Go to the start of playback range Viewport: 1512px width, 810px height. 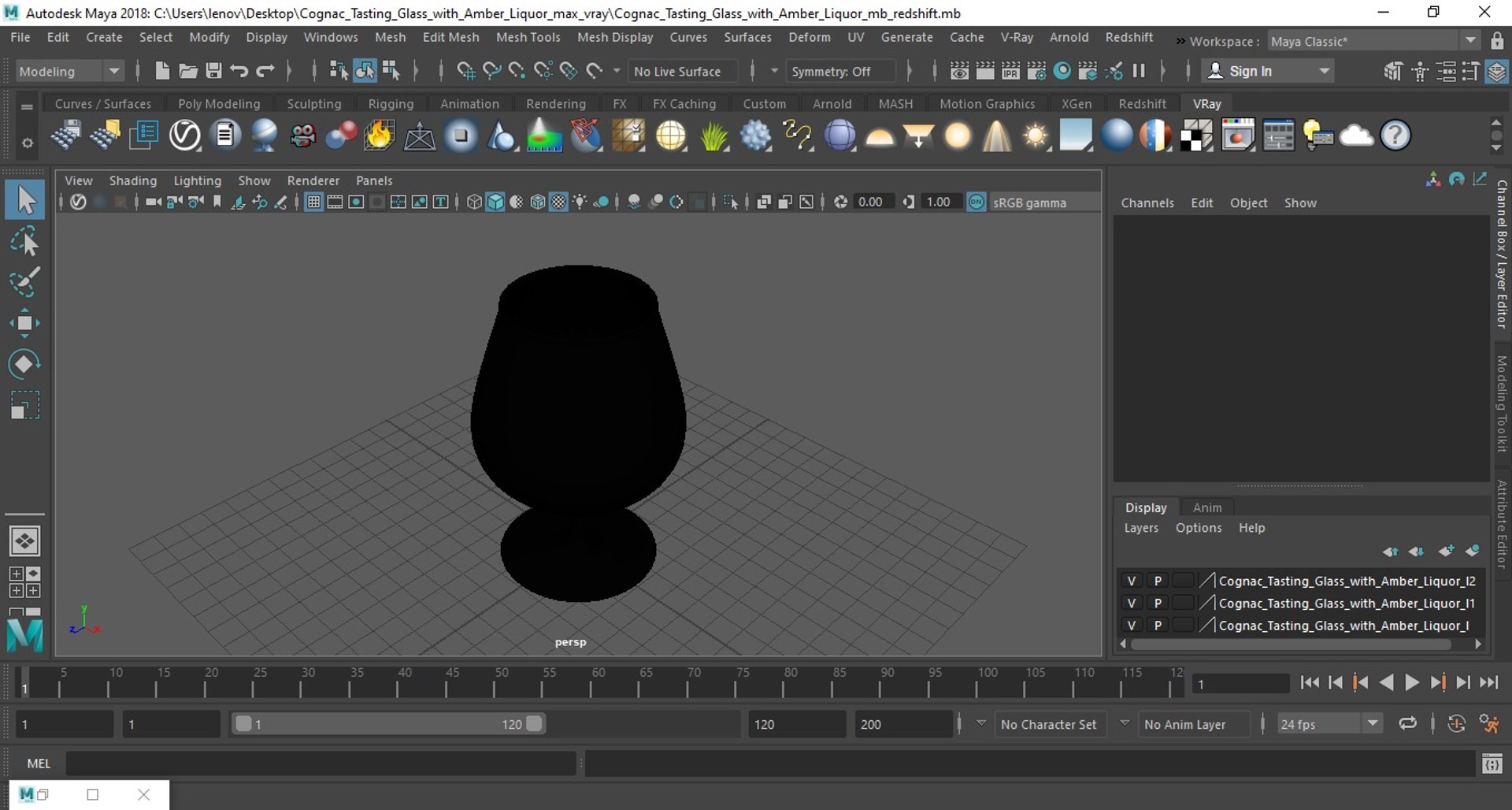coord(1310,683)
